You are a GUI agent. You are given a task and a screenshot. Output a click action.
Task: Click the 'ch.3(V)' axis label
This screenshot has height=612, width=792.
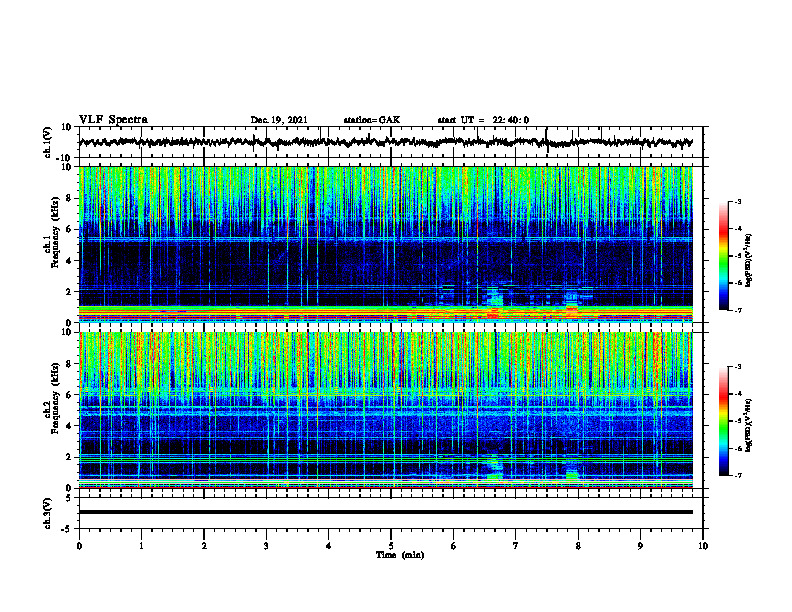pyautogui.click(x=48, y=513)
